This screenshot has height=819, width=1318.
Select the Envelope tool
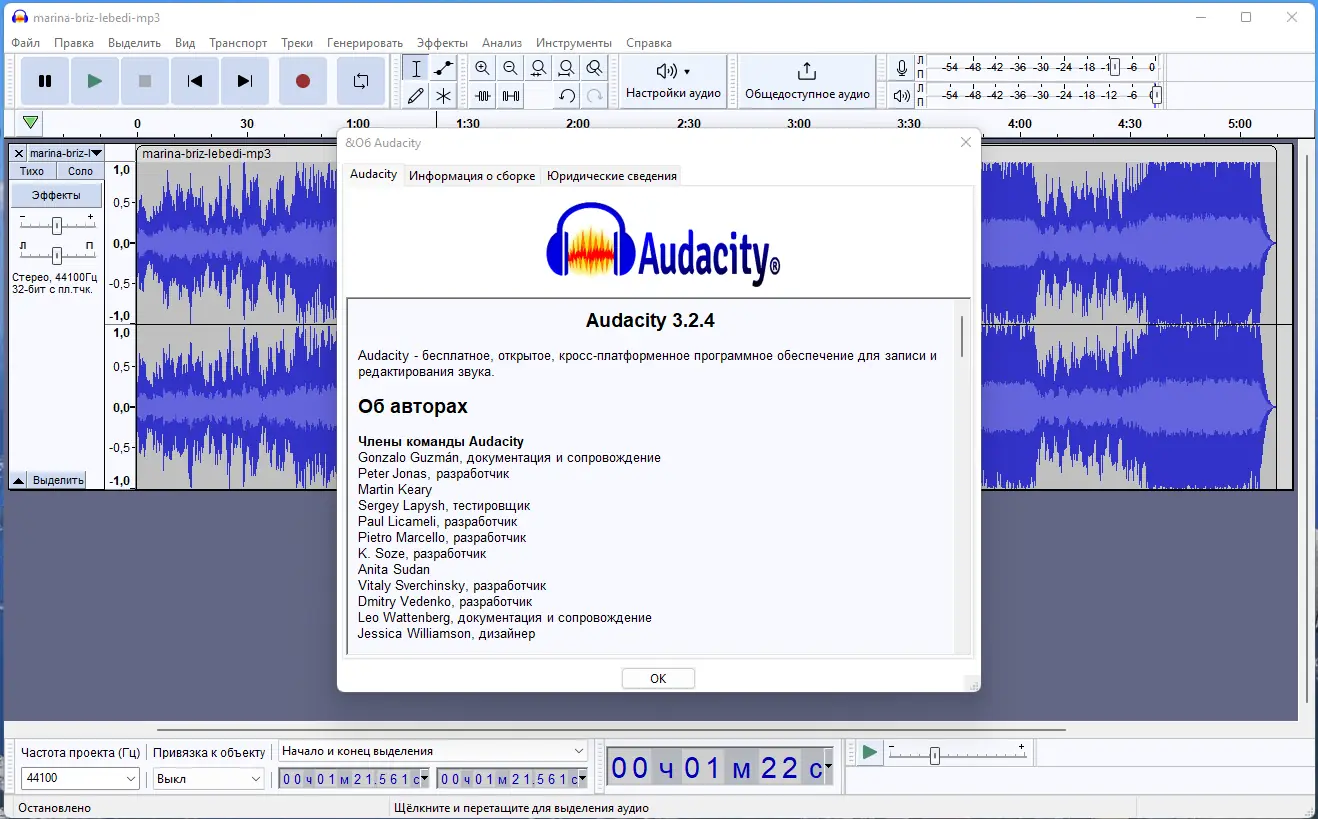click(x=443, y=68)
